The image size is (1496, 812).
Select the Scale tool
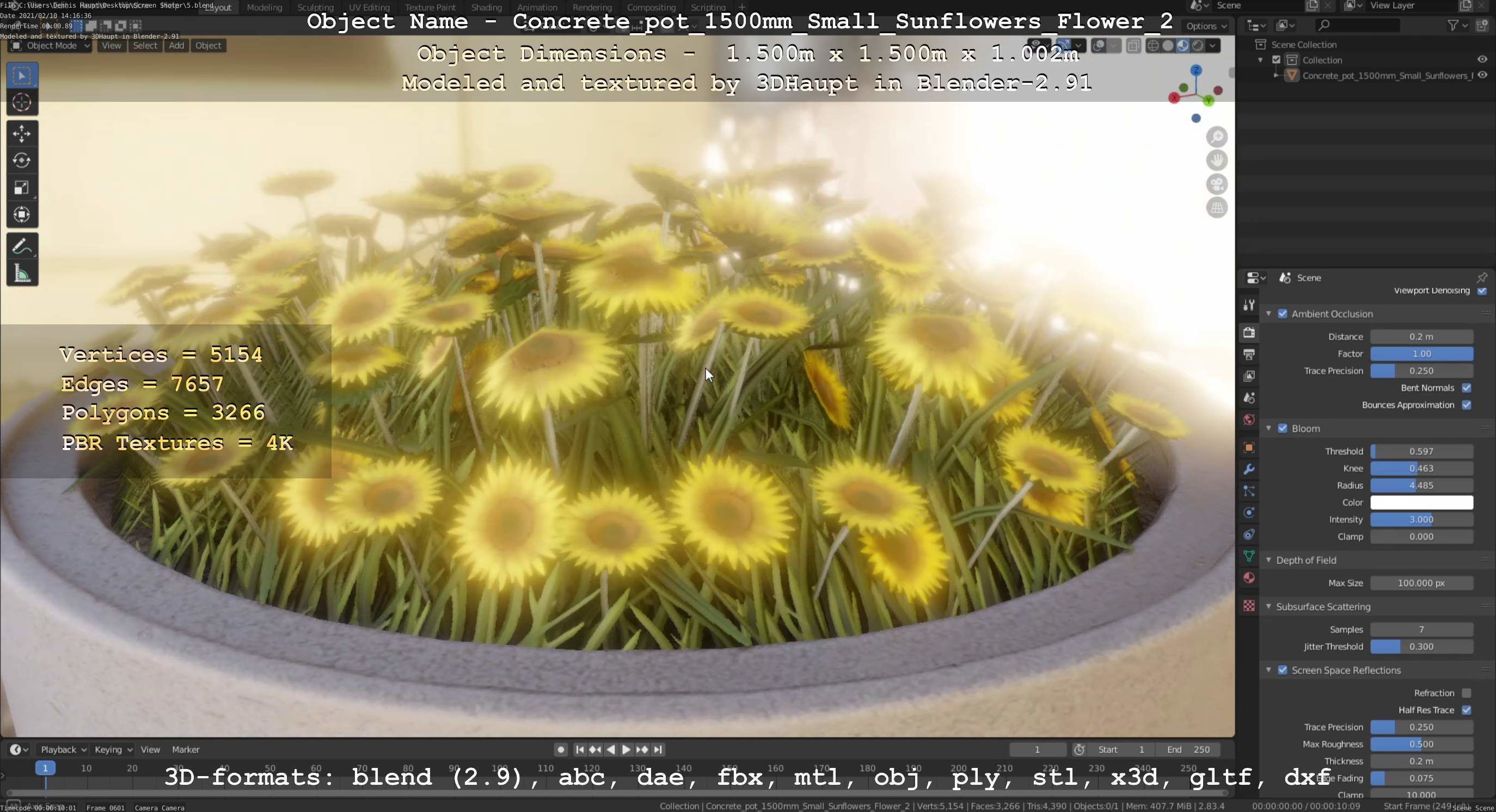point(22,188)
